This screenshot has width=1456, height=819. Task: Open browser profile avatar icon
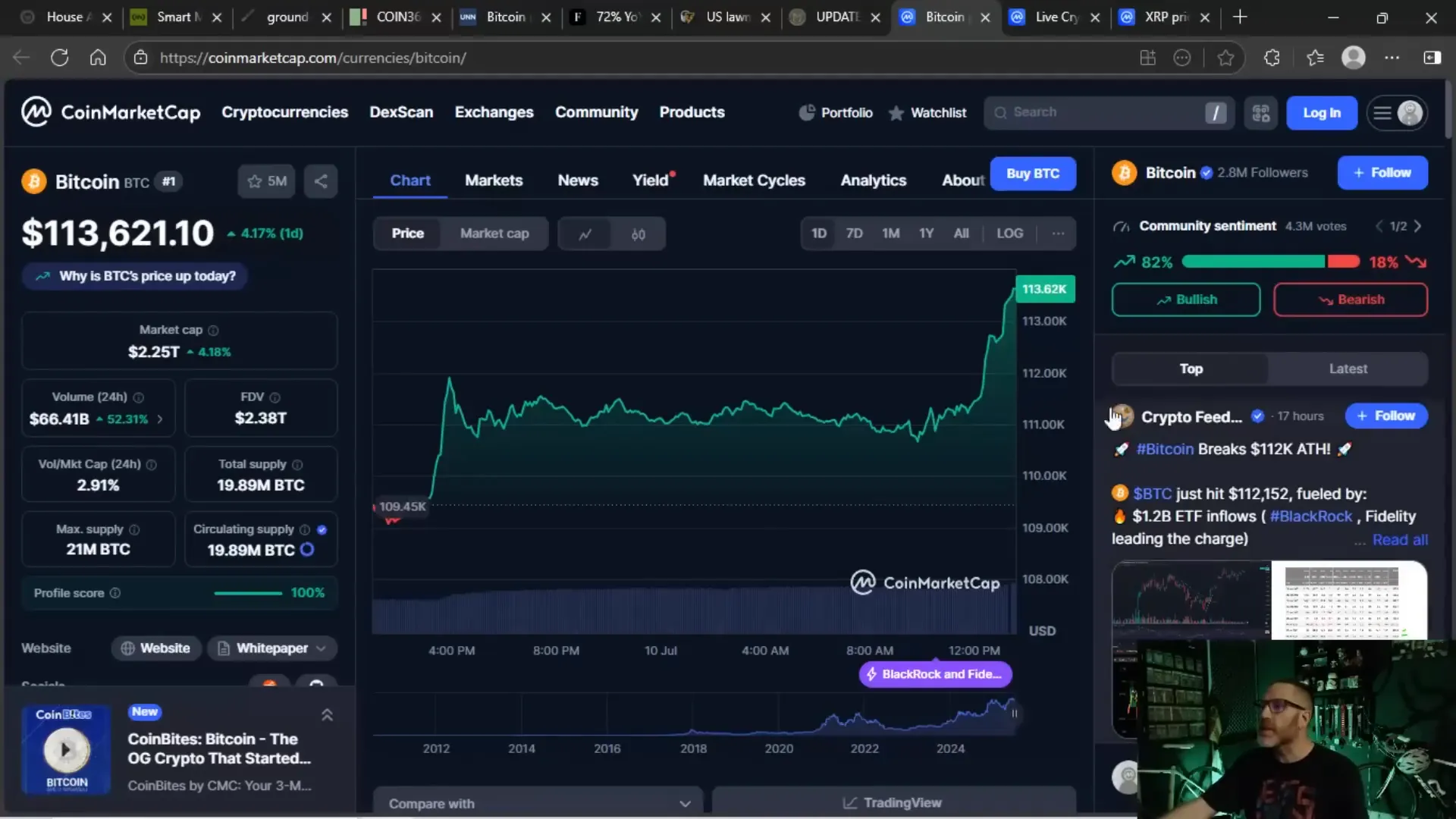1353,58
